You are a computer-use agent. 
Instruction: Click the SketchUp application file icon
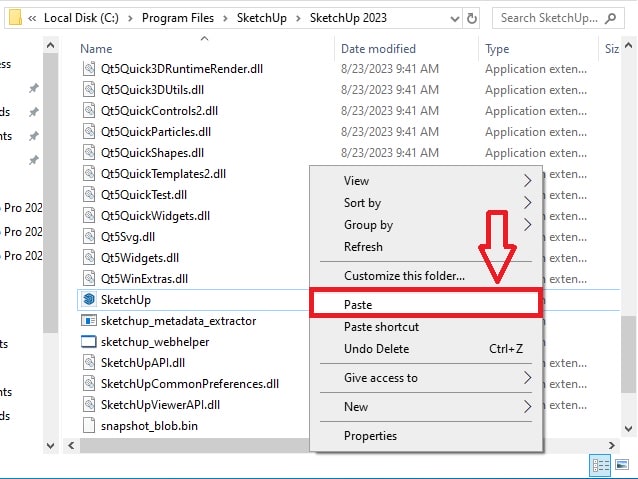(89, 300)
